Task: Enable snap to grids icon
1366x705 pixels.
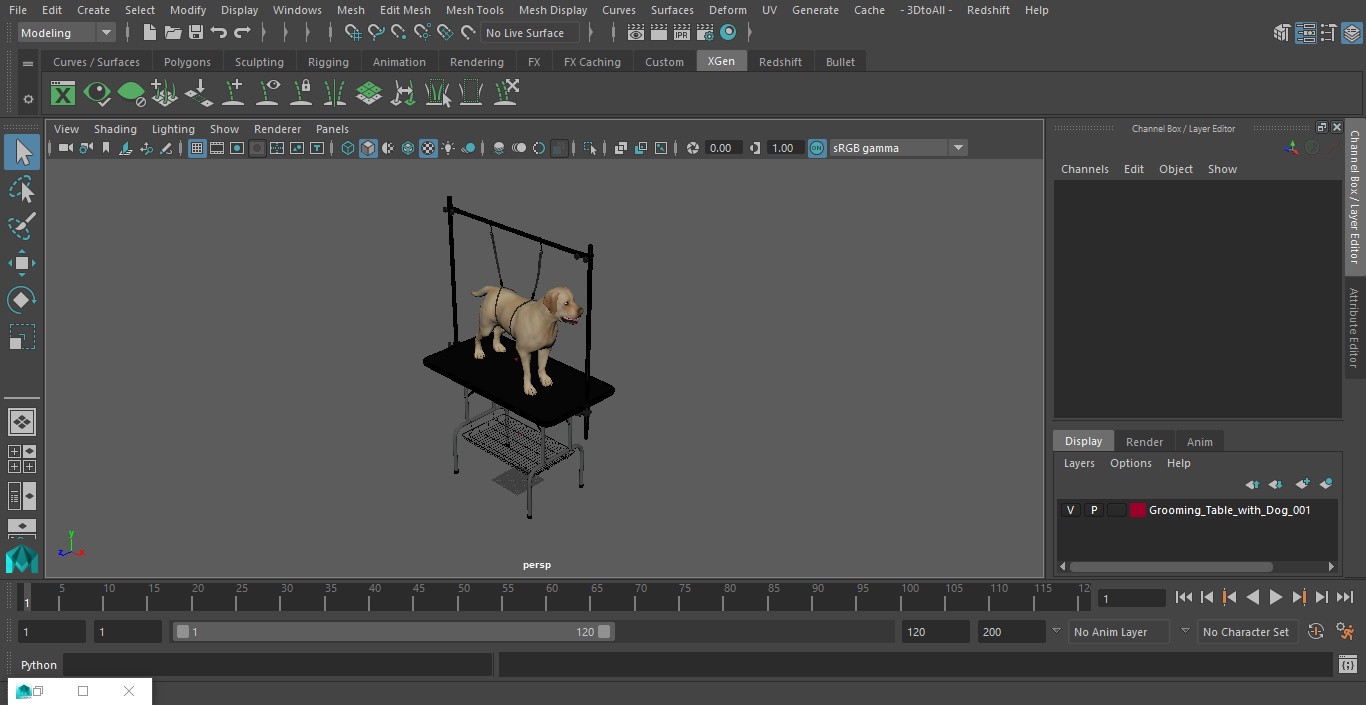Action: (352, 33)
